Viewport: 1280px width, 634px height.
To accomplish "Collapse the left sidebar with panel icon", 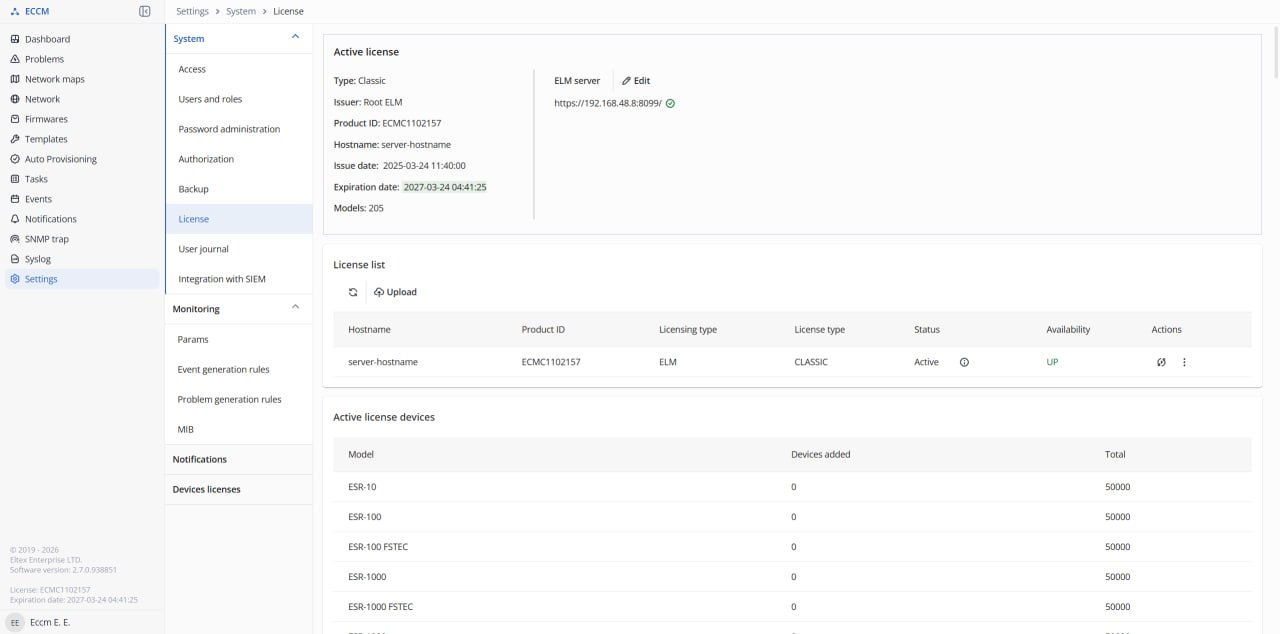I will click(x=145, y=11).
